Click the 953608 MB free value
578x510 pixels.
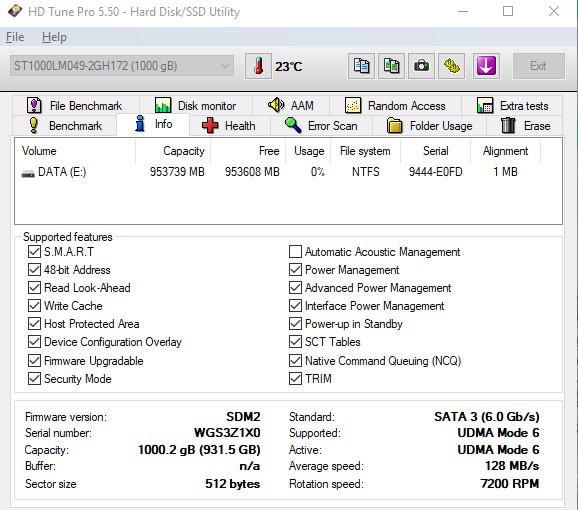coord(253,172)
